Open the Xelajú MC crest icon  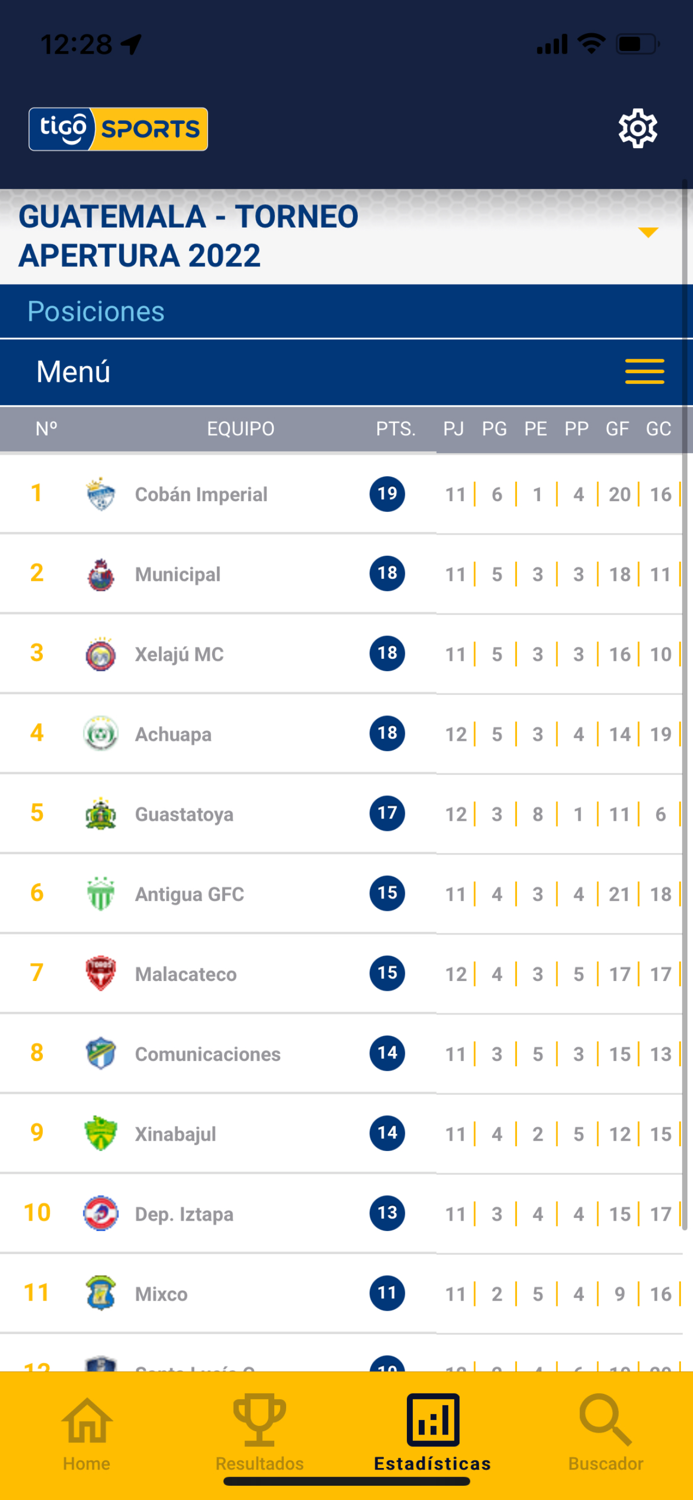(100, 653)
